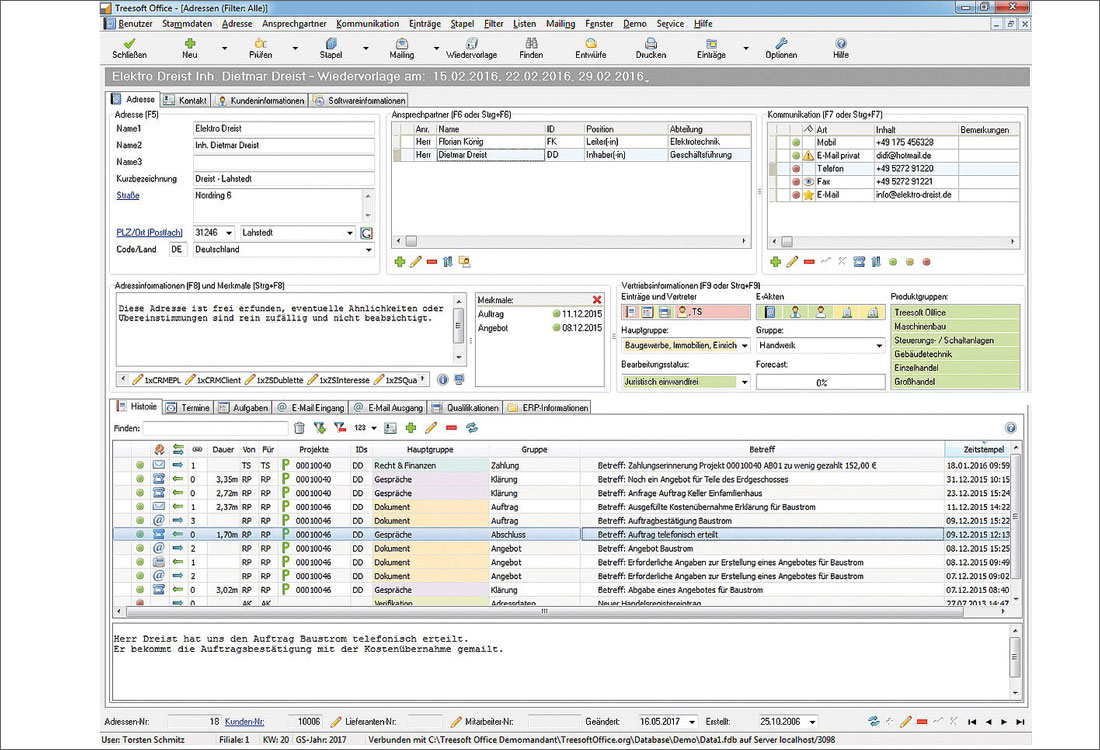Open the Erstellt date dropdown

pyautogui.click(x=813, y=722)
